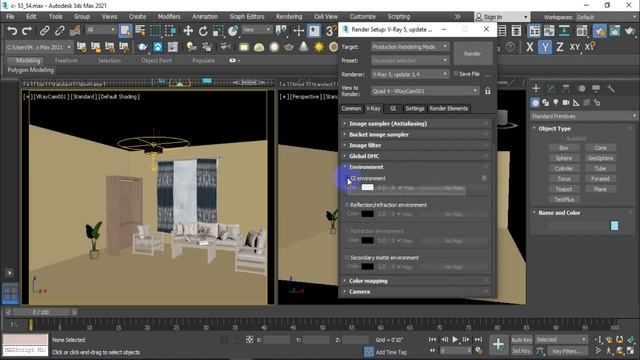
Task: Toggle the View to Render lock
Action: 487,91
